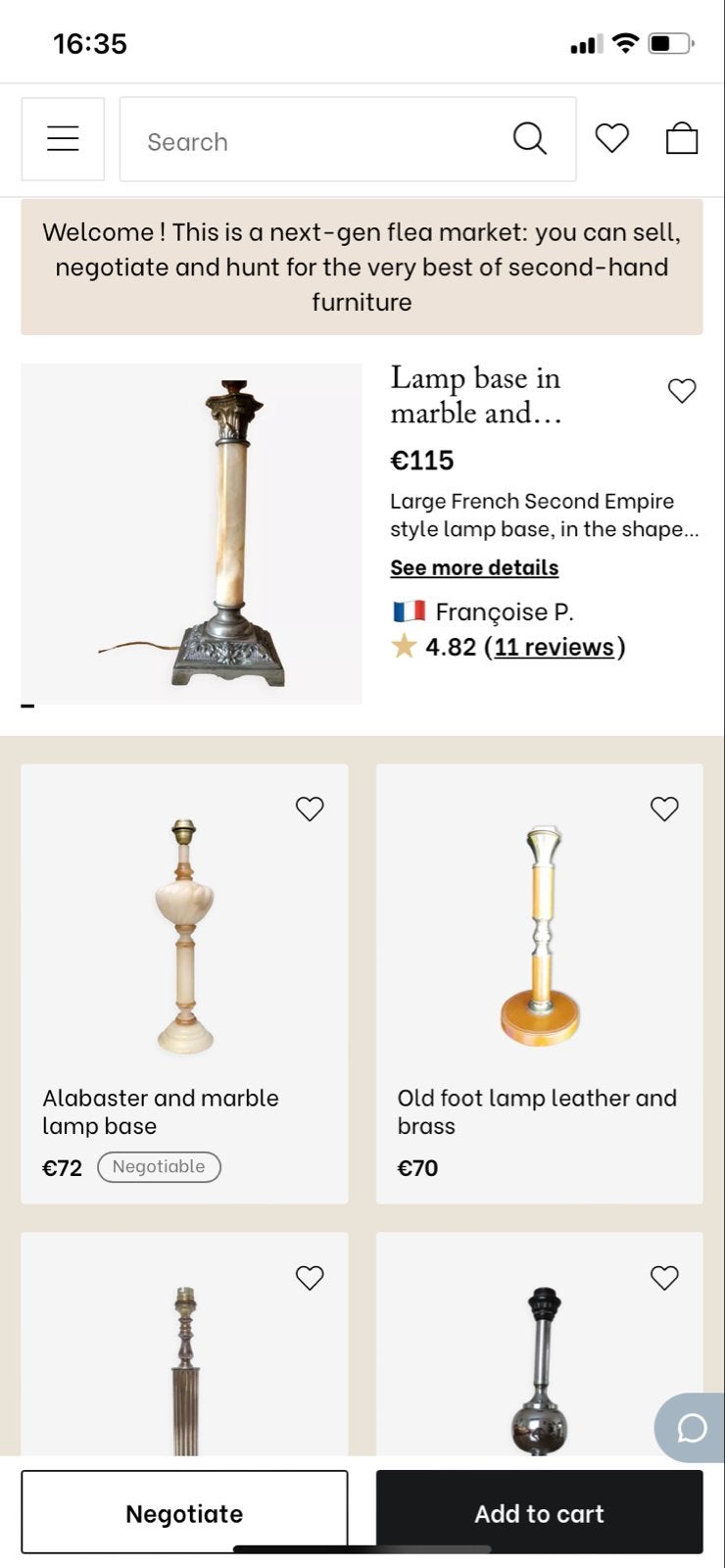Open the Old foot lamp leather and brass card
This screenshot has width=725, height=1568.
(540, 984)
